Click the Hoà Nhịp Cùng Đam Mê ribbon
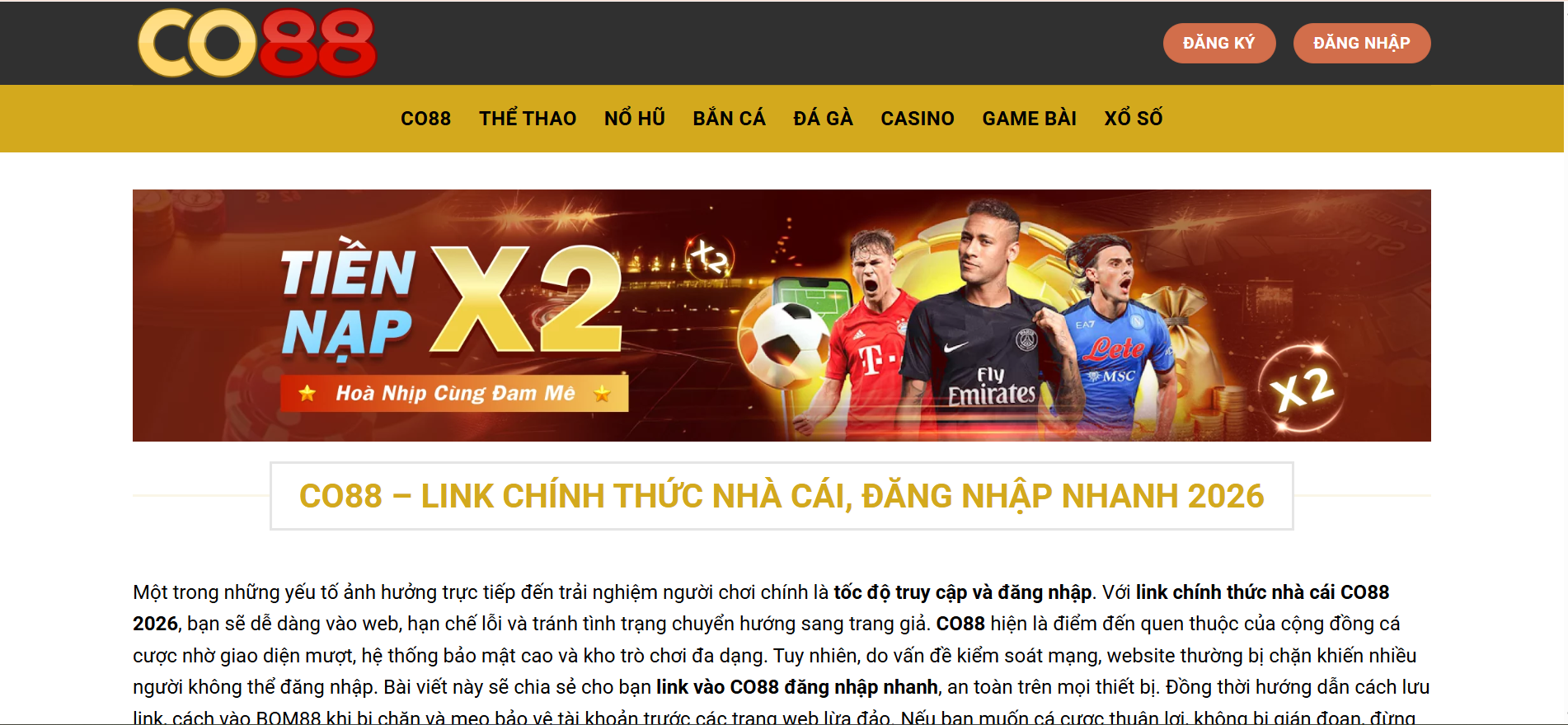Viewport: 1568px width, 725px height. pos(454,394)
